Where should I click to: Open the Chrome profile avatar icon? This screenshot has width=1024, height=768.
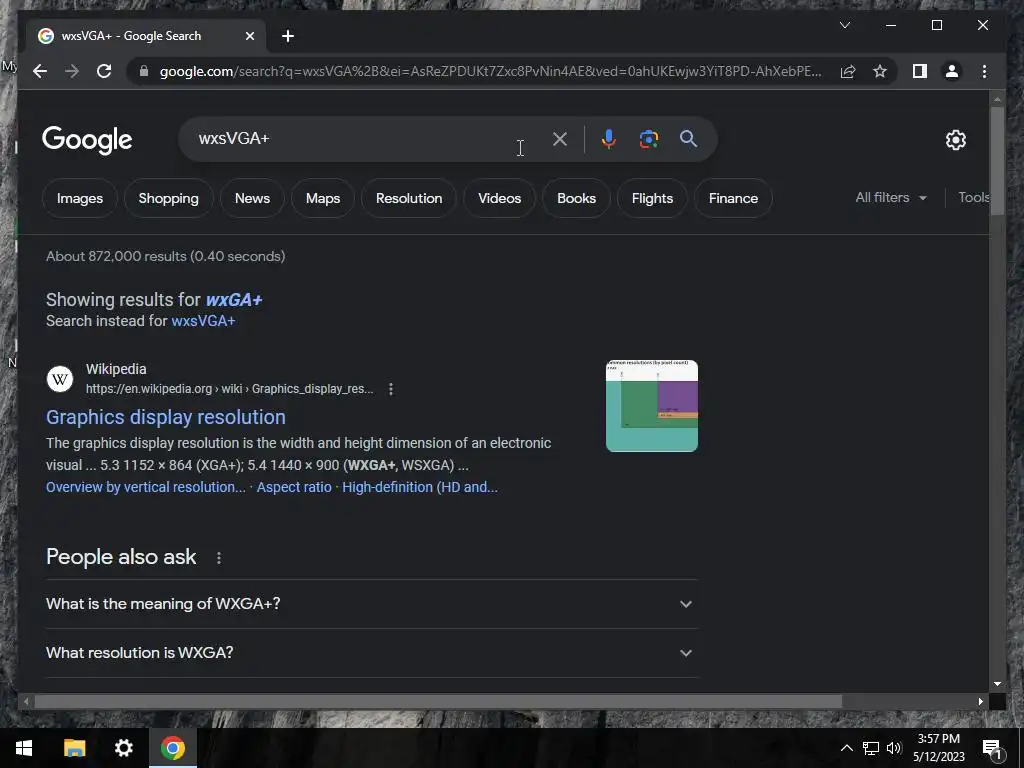[952, 71]
